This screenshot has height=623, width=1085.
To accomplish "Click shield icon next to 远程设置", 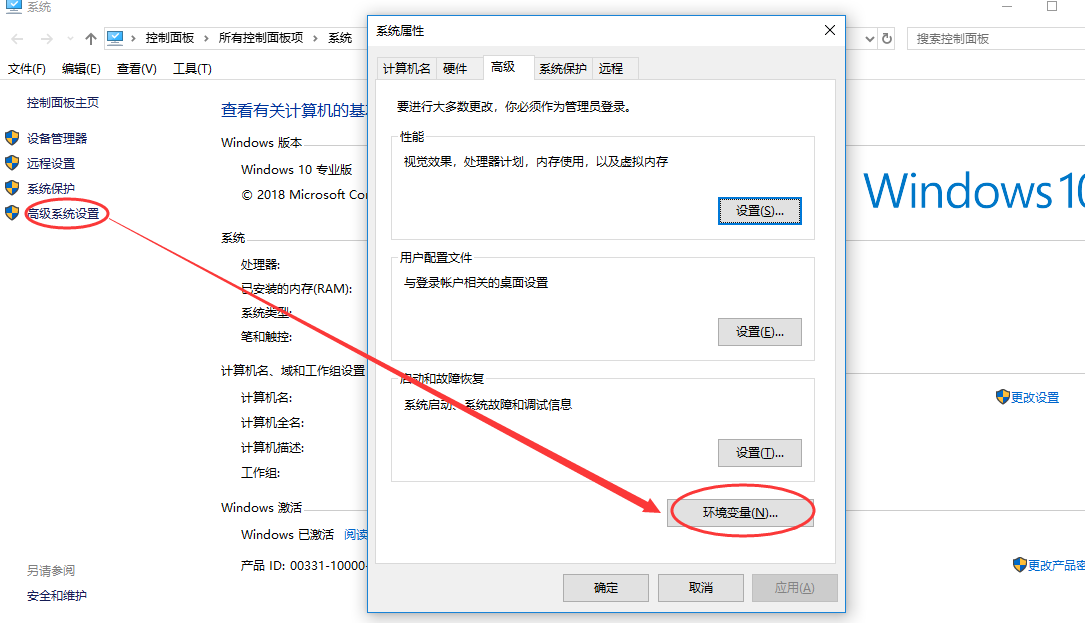I will point(12,163).
